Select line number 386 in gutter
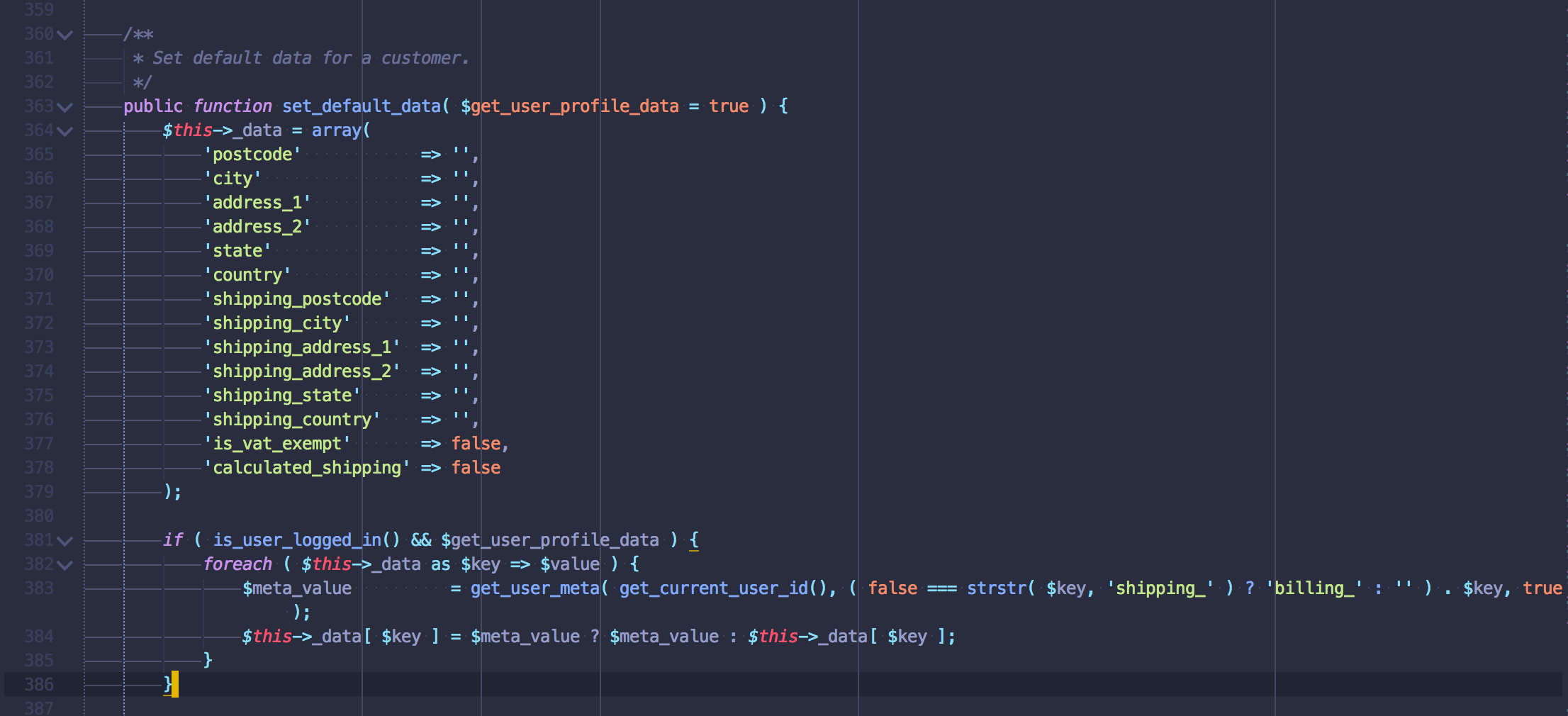Viewport: 1568px width, 716px height. click(38, 685)
